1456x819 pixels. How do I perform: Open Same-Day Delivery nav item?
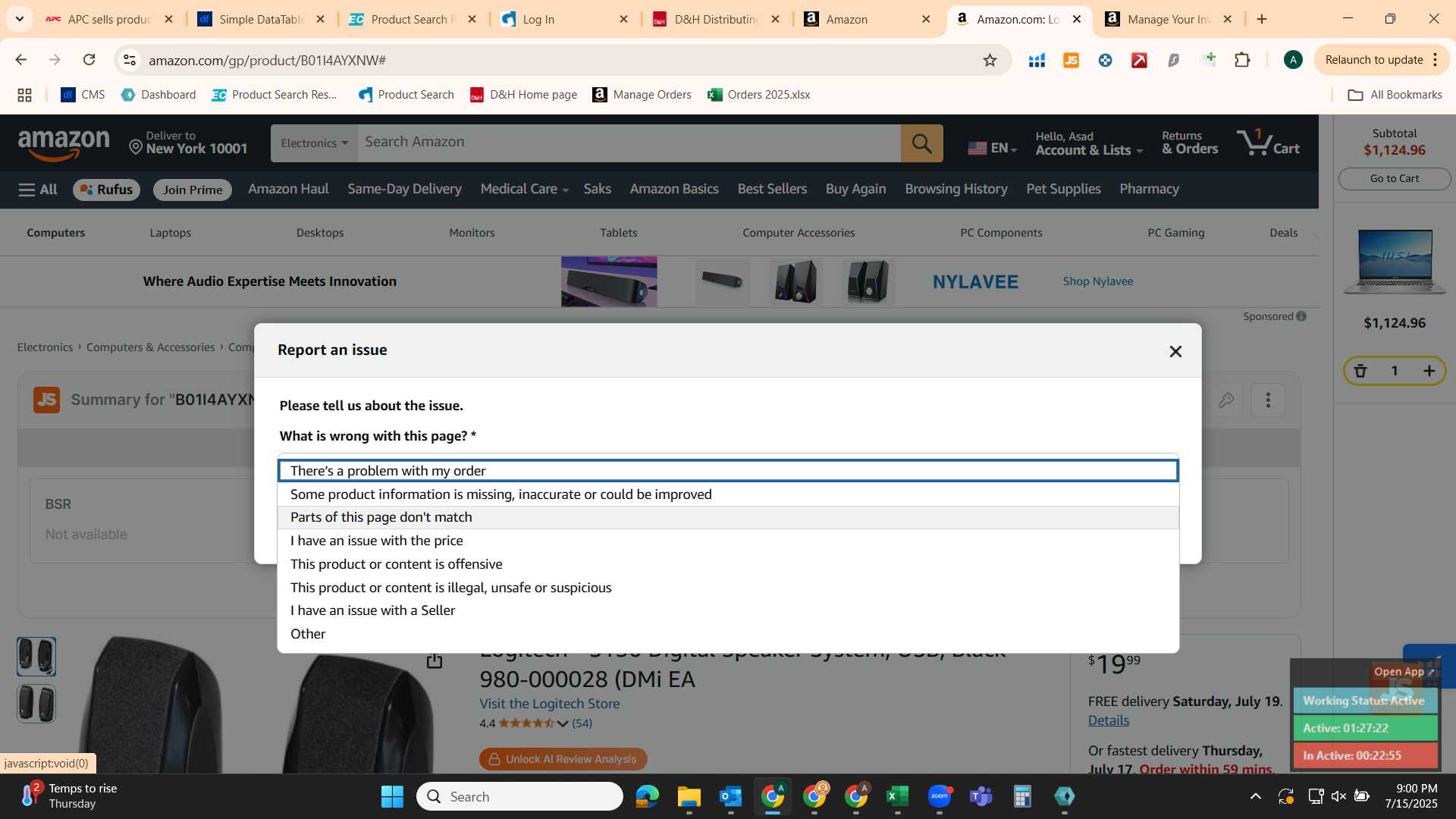pos(404,189)
